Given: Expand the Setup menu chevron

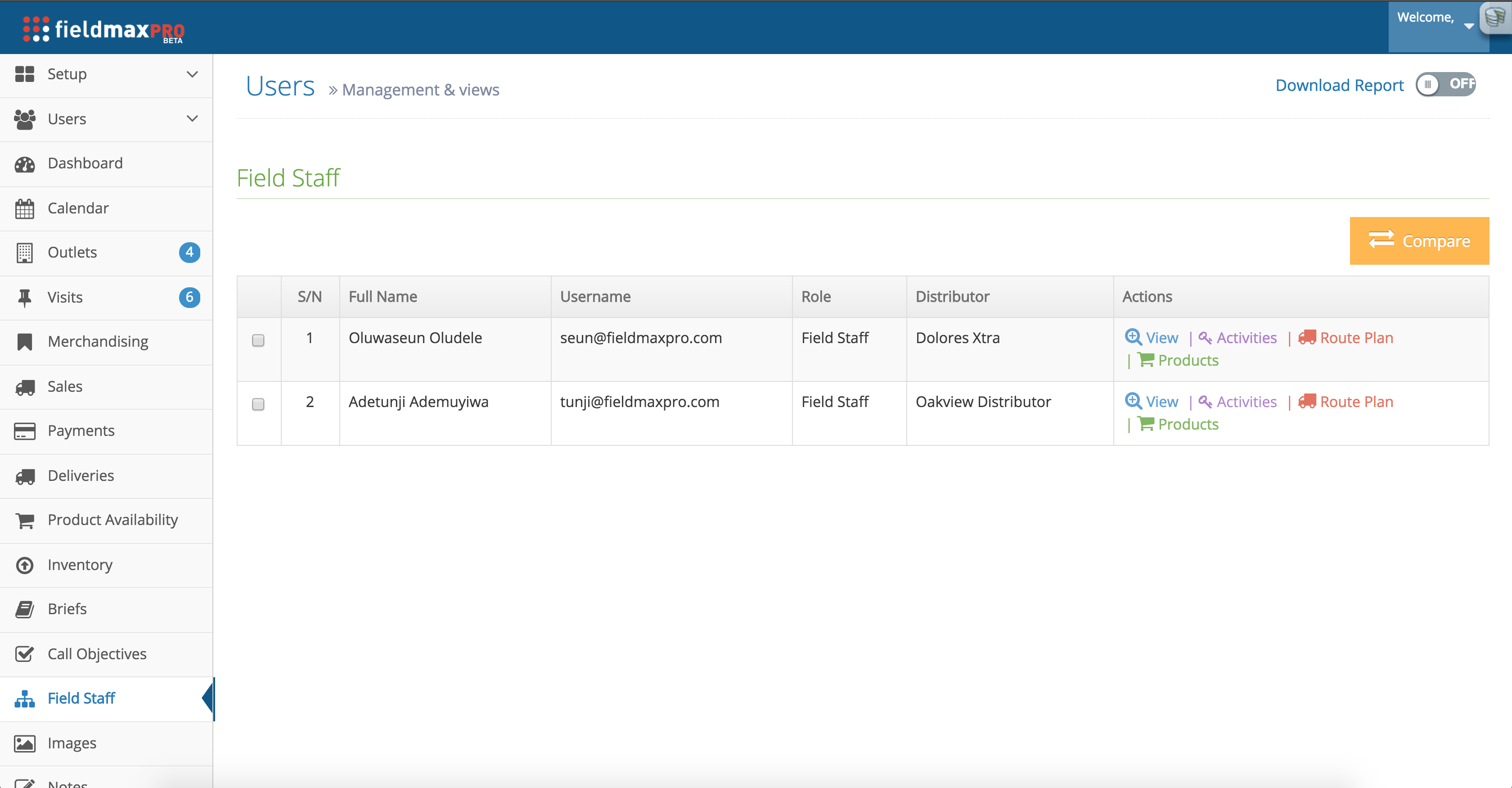Looking at the screenshot, I should (x=192, y=74).
